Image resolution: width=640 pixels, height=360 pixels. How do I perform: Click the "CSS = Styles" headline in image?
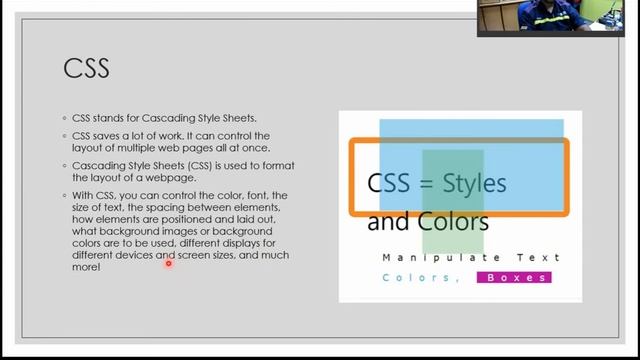(x=437, y=183)
